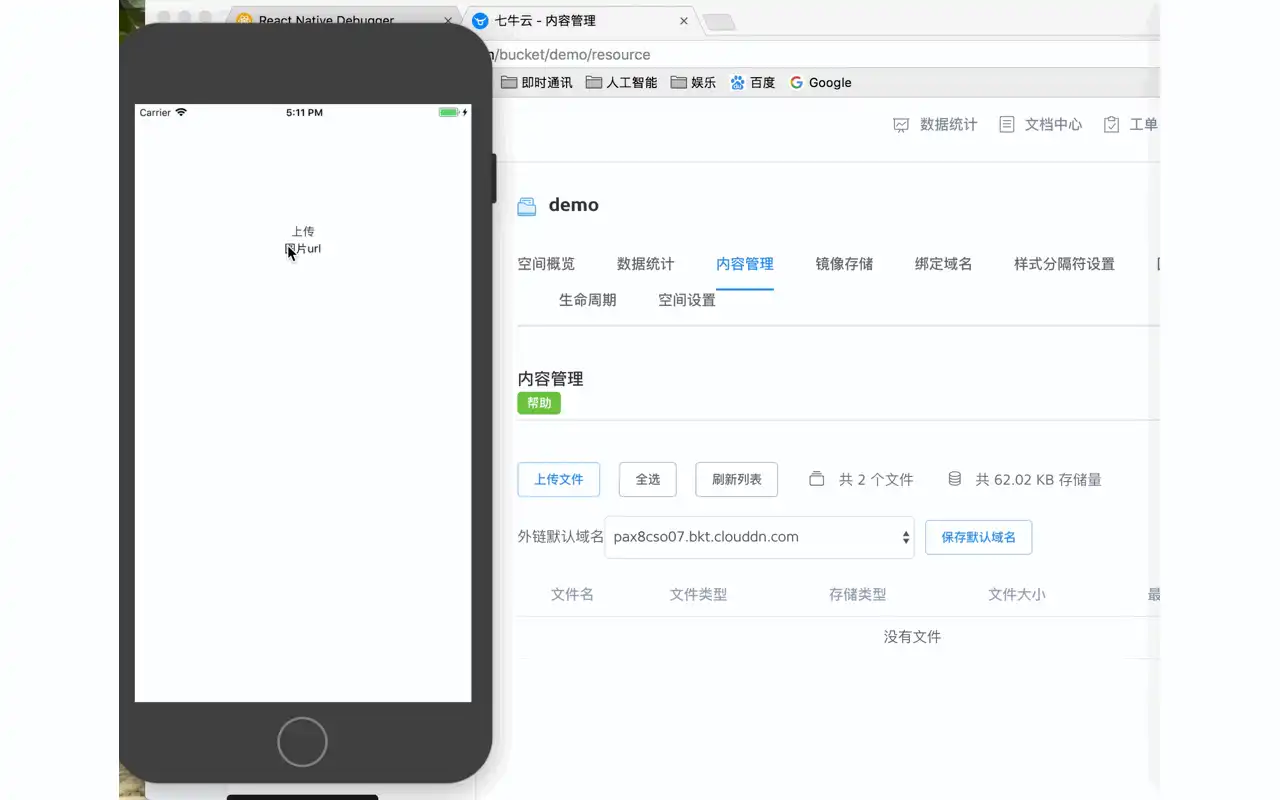Switch to the 数据统计 bucket tab
The image size is (1280, 800).
(646, 264)
